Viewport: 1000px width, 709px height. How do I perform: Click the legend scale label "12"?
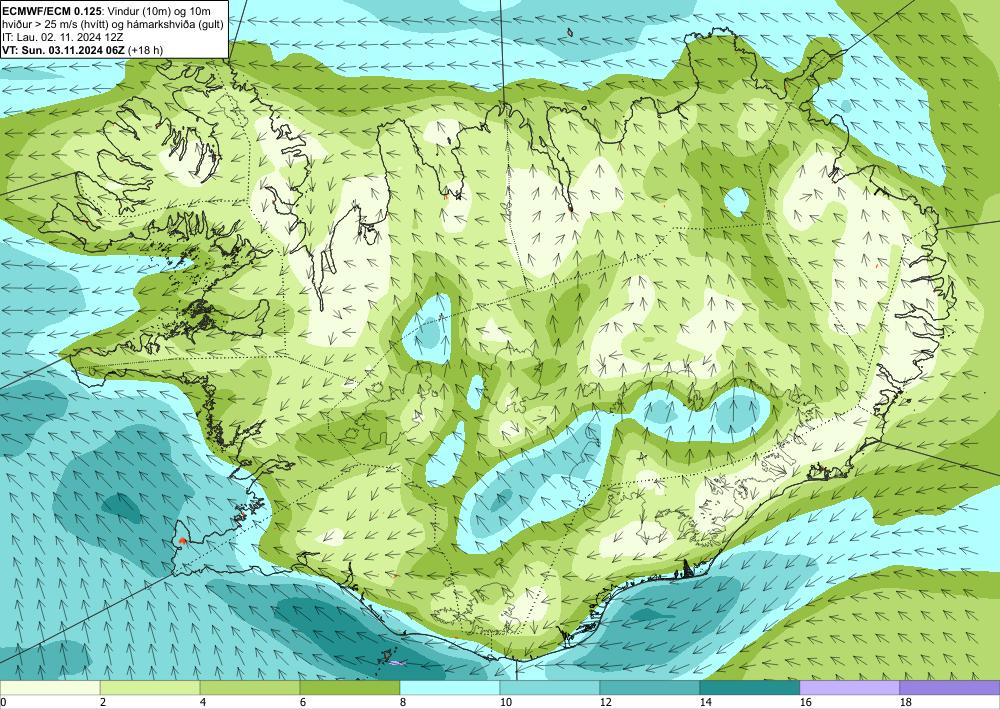pyautogui.click(x=606, y=702)
